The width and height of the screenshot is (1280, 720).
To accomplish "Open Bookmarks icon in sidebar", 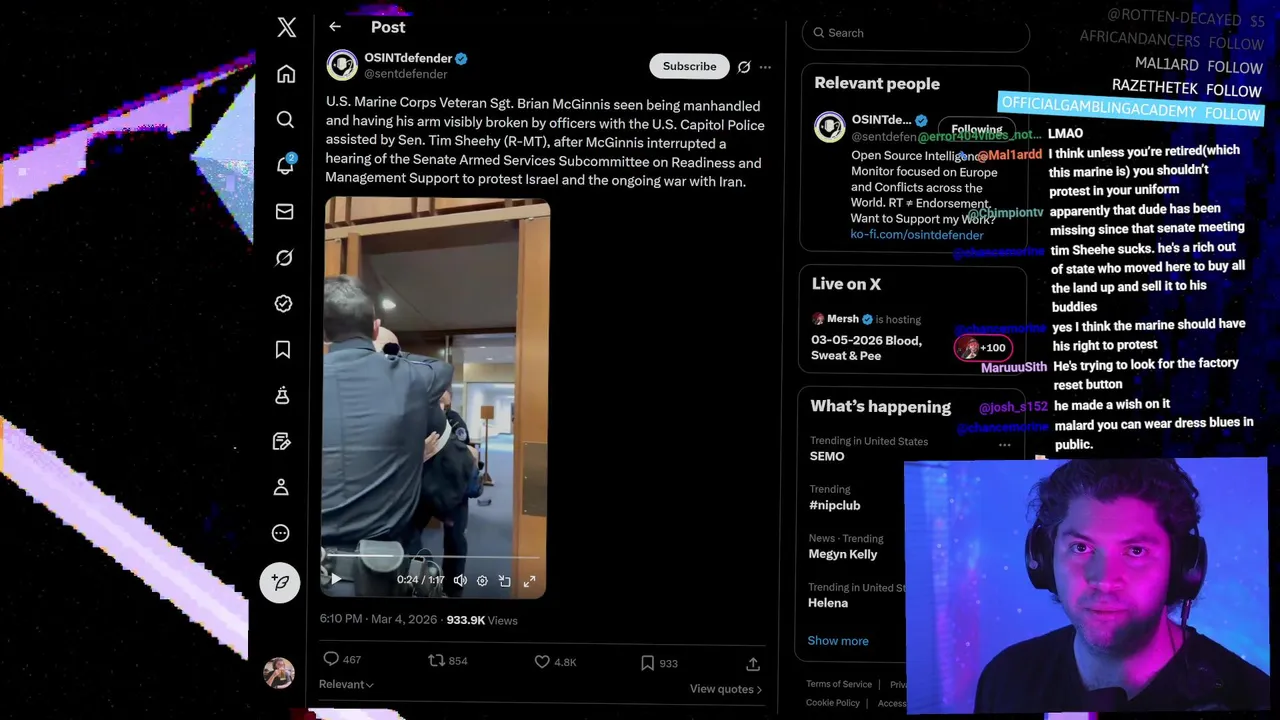I will pos(283,349).
